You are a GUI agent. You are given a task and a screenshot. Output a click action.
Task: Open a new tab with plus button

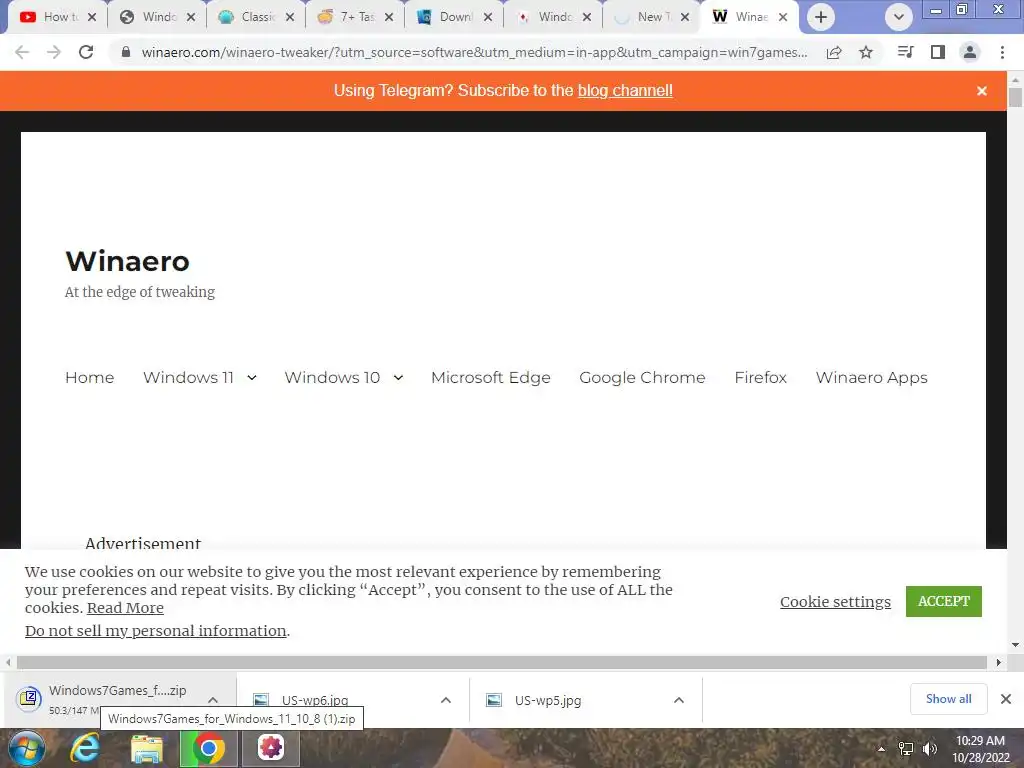tap(821, 17)
